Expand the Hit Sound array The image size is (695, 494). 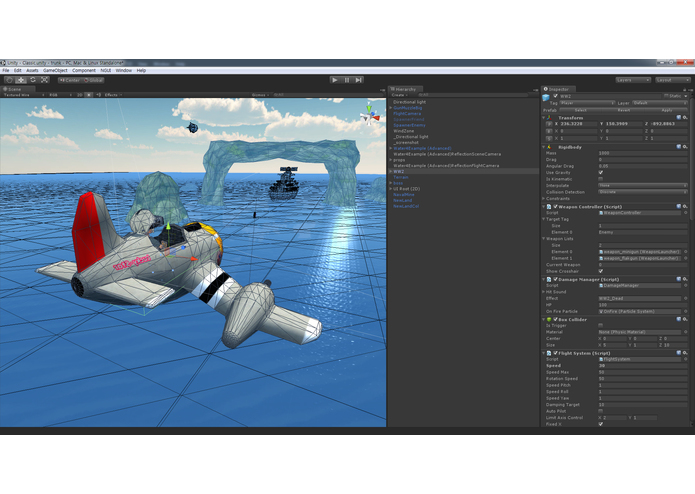click(544, 292)
